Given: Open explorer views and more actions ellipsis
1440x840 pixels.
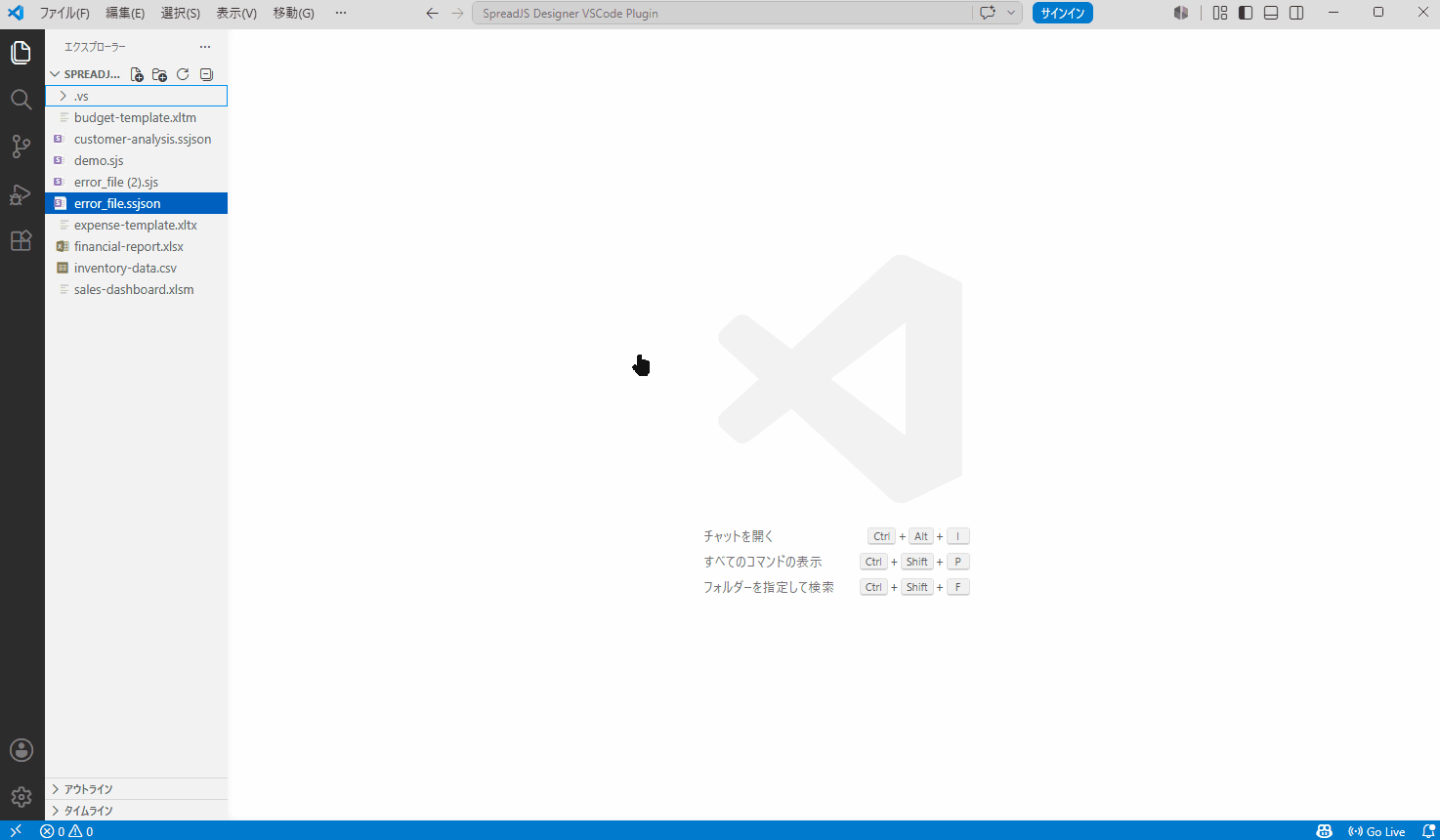Looking at the screenshot, I should (205, 47).
